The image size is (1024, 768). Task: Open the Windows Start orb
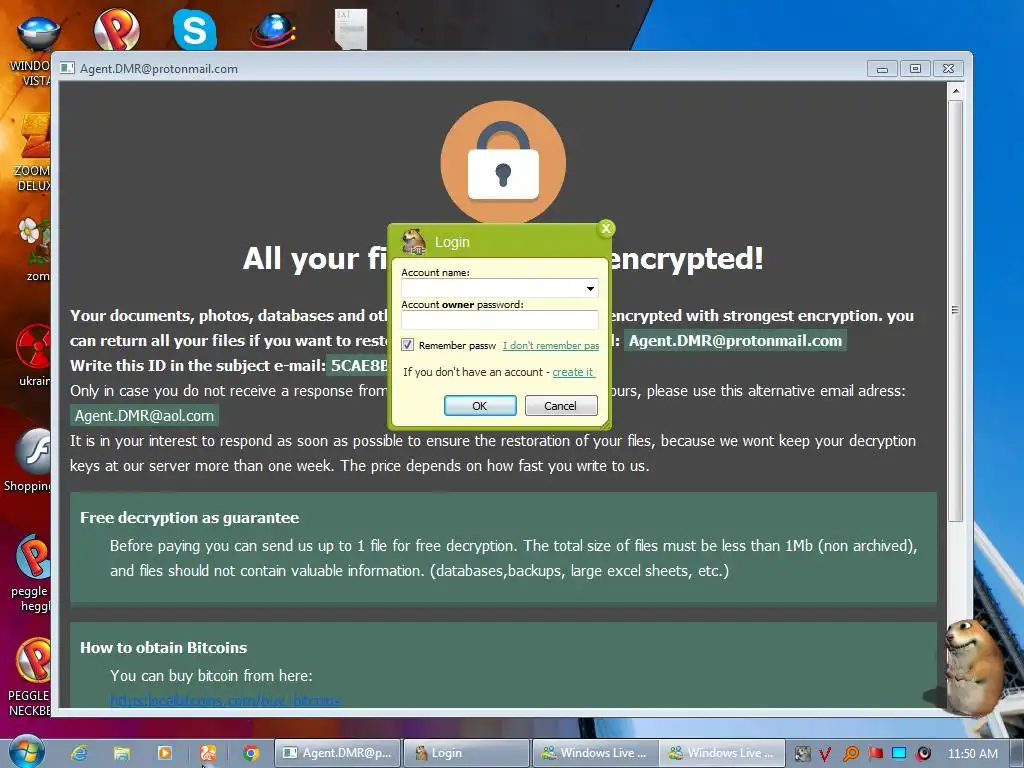pos(26,751)
